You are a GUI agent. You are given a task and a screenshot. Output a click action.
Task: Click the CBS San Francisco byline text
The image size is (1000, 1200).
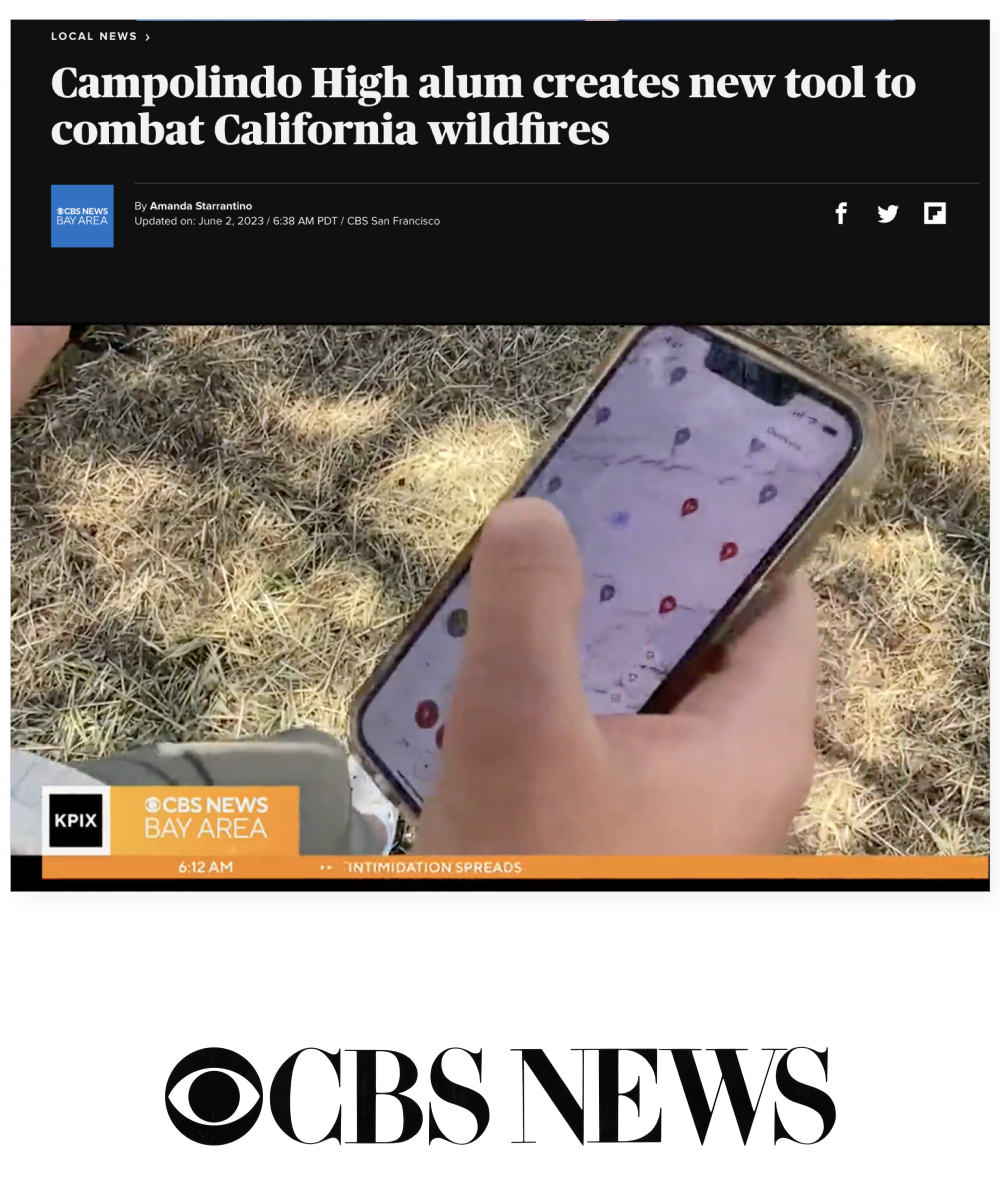[393, 221]
